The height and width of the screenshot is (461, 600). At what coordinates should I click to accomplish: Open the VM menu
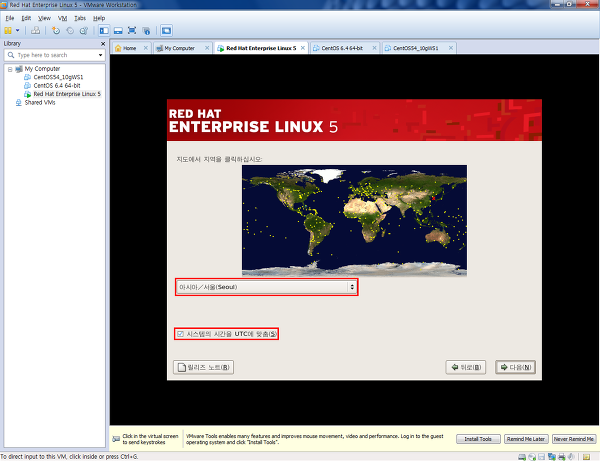(x=62, y=18)
